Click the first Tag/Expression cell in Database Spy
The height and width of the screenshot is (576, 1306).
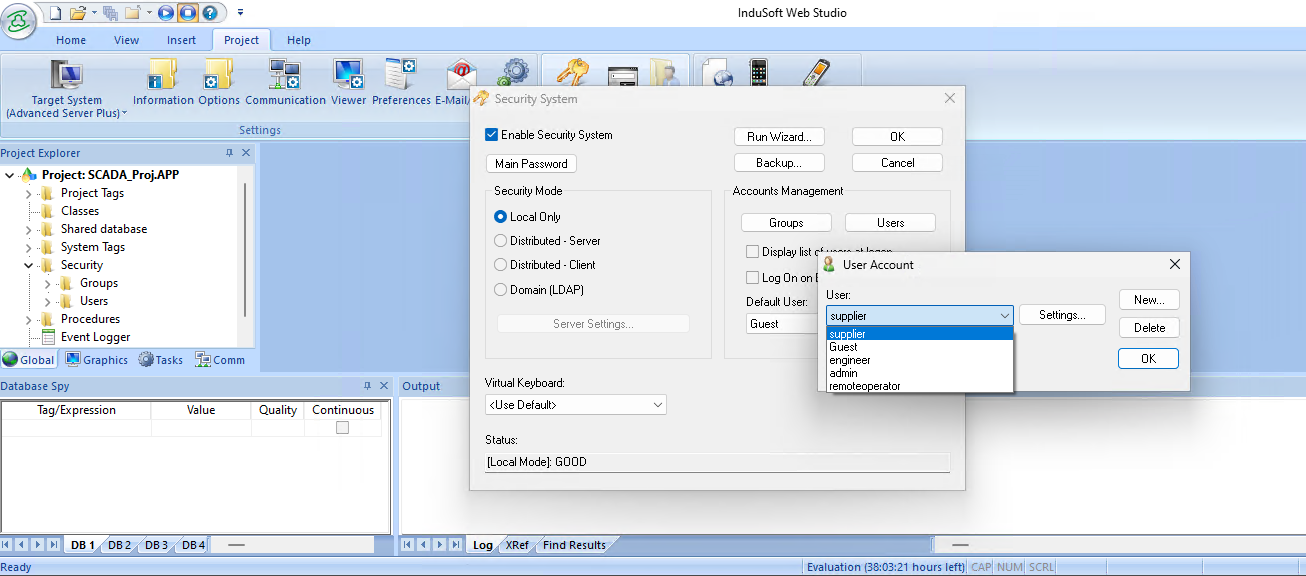pyautogui.click(x=76, y=428)
